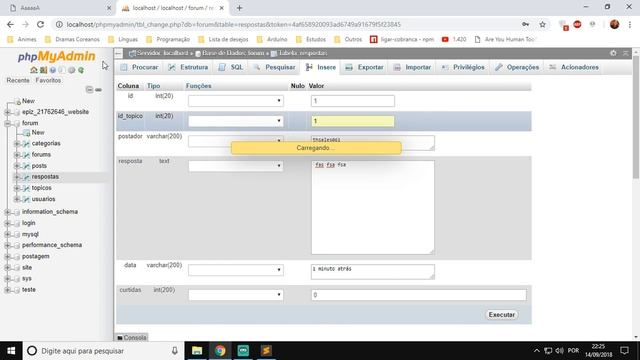Open Windows notification center

point(624,351)
